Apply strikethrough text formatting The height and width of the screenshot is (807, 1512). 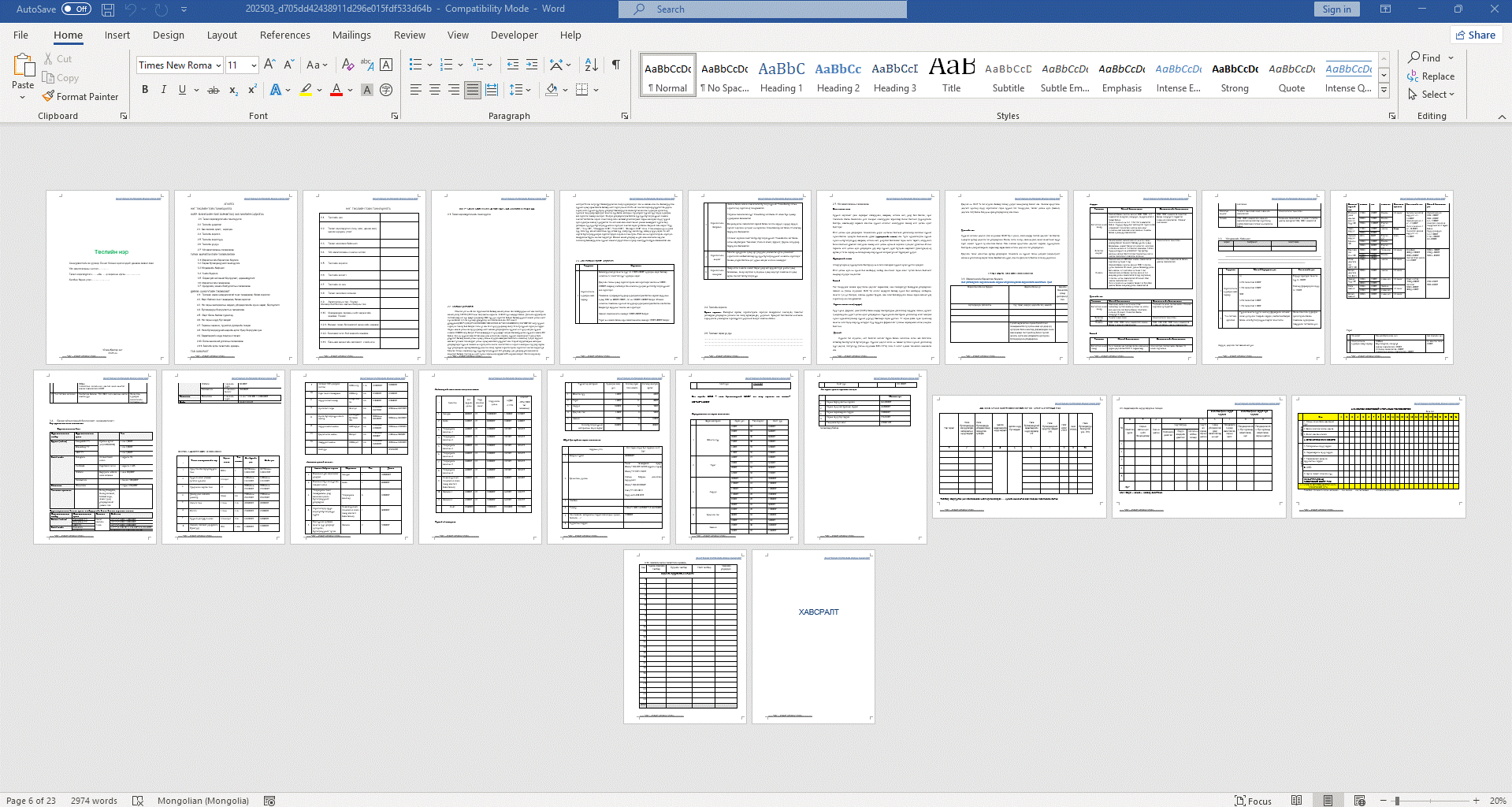click(x=213, y=90)
